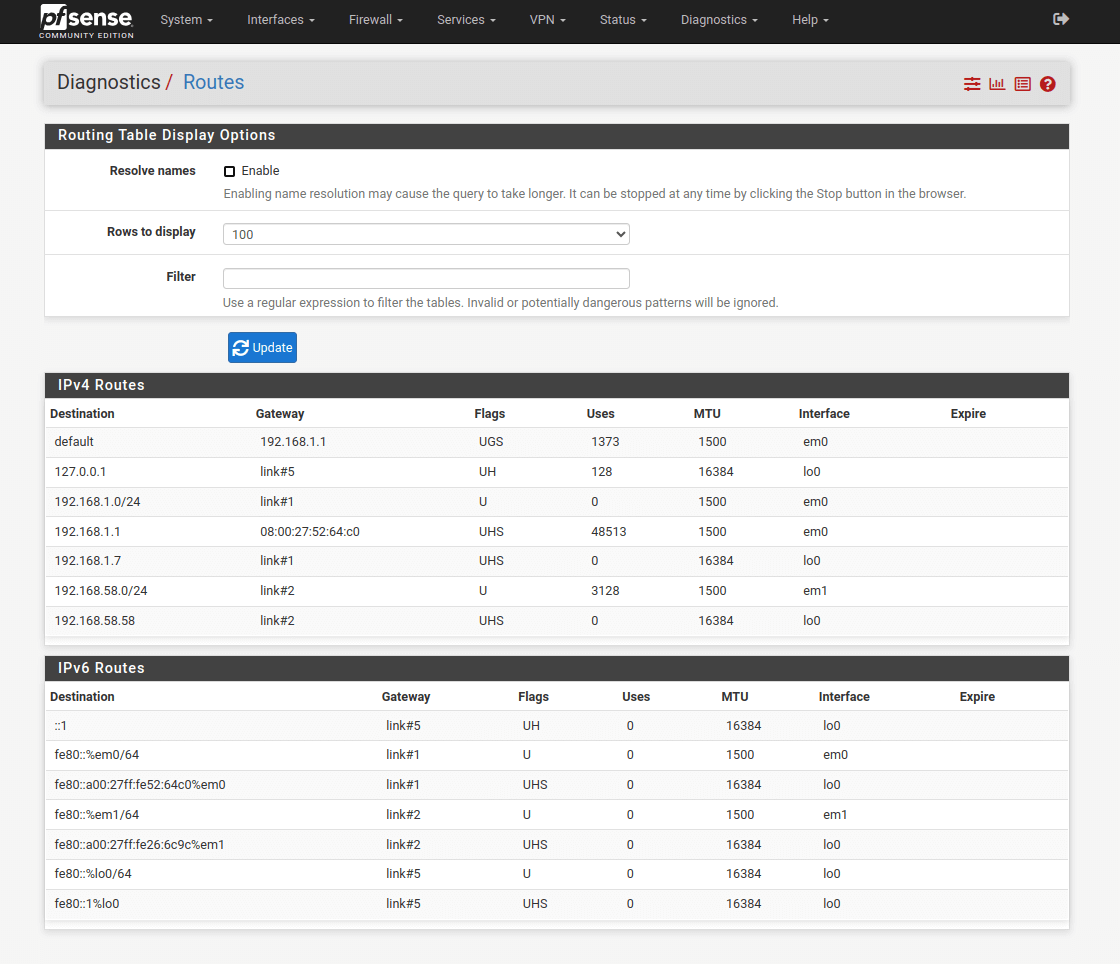Image resolution: width=1120 pixels, height=964 pixels.
Task: Focus the Filter text field
Action: pyautogui.click(x=426, y=278)
